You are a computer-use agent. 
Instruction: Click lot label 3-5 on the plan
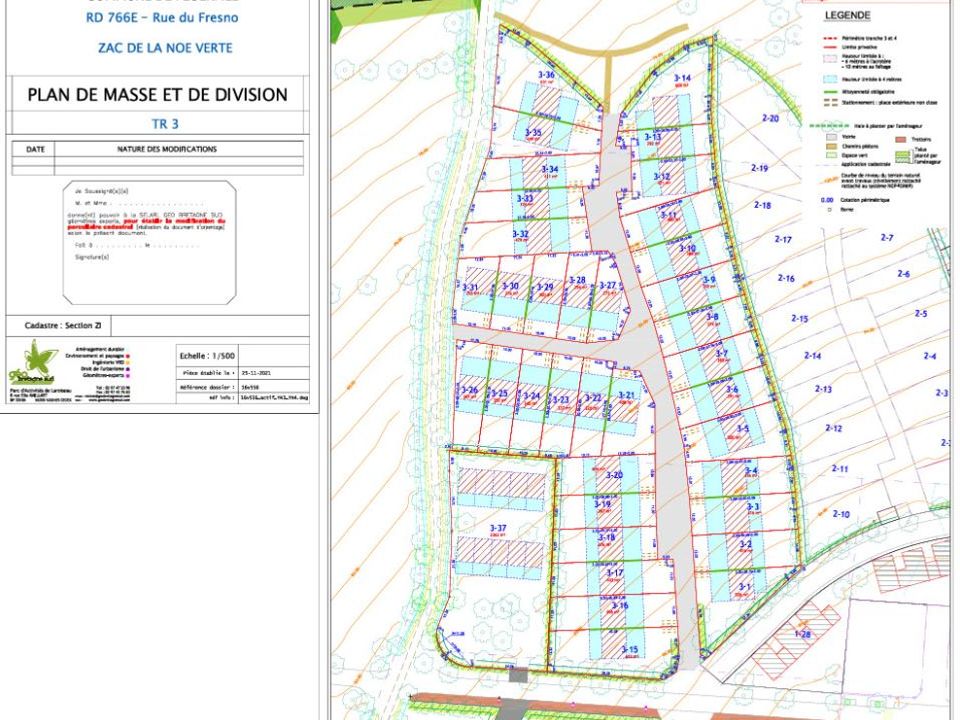(x=743, y=429)
